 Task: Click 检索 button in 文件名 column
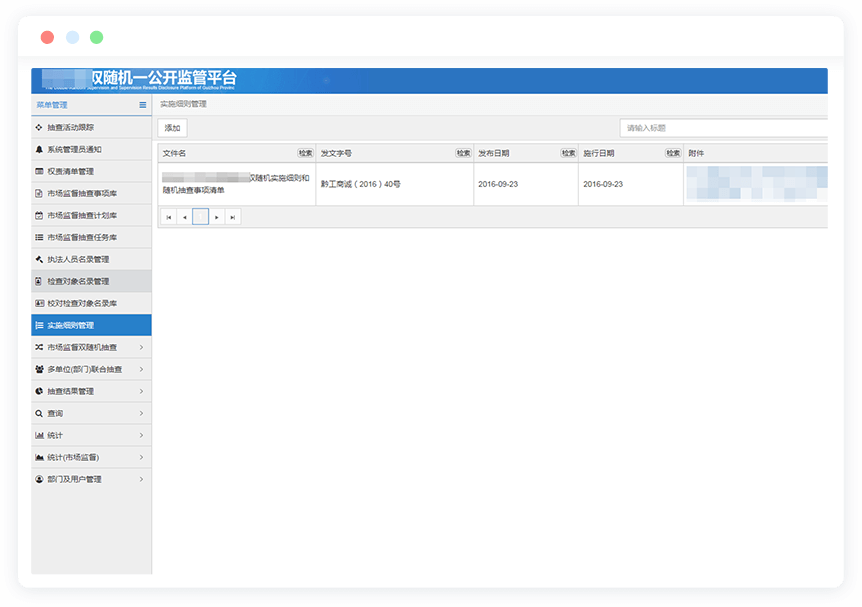tap(305, 153)
